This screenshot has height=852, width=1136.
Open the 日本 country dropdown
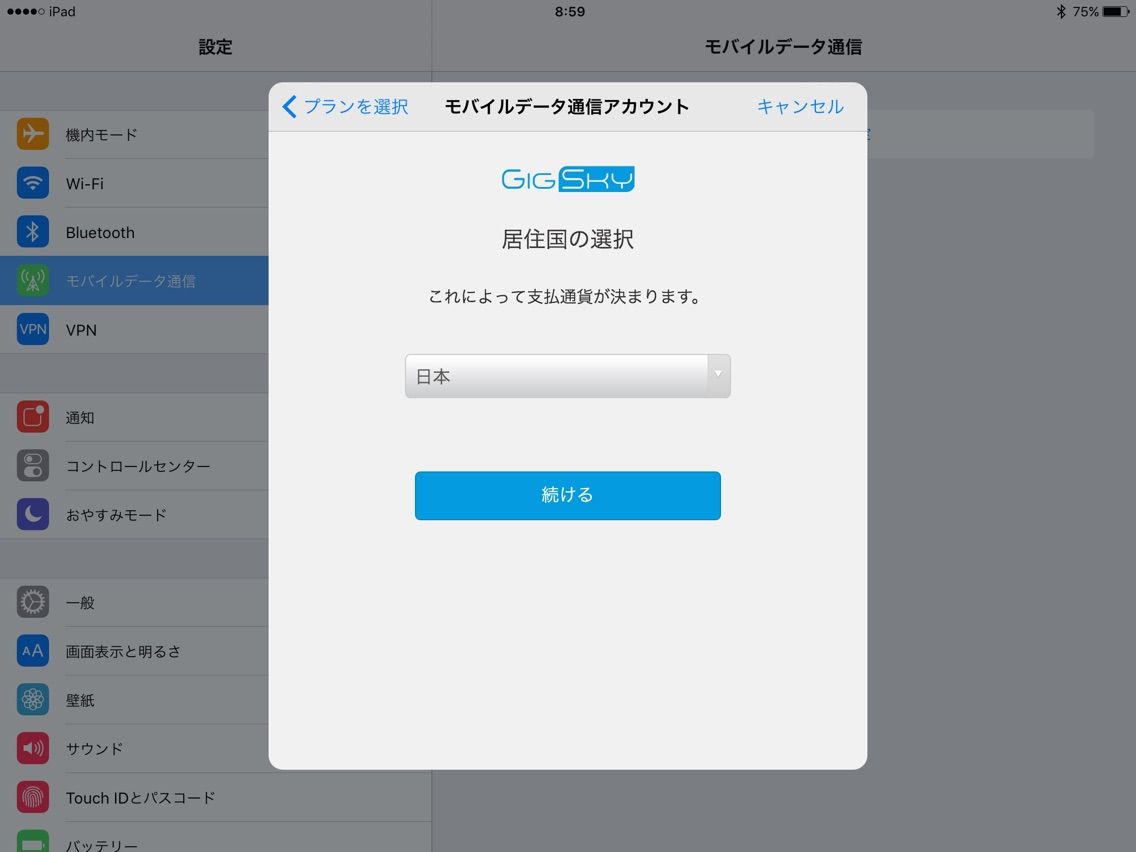click(x=567, y=376)
